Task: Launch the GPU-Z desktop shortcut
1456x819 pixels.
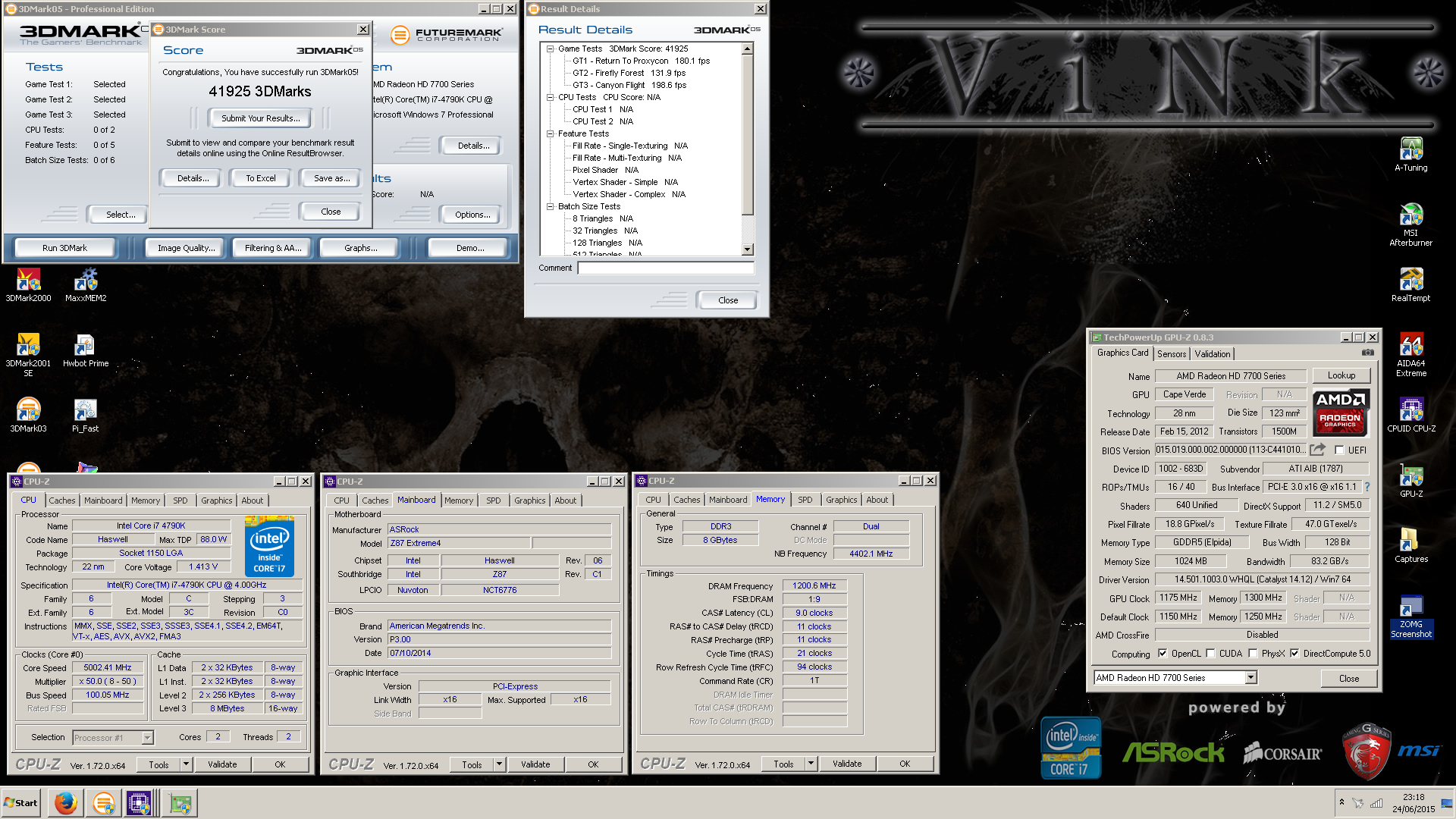Action: pos(1410,481)
